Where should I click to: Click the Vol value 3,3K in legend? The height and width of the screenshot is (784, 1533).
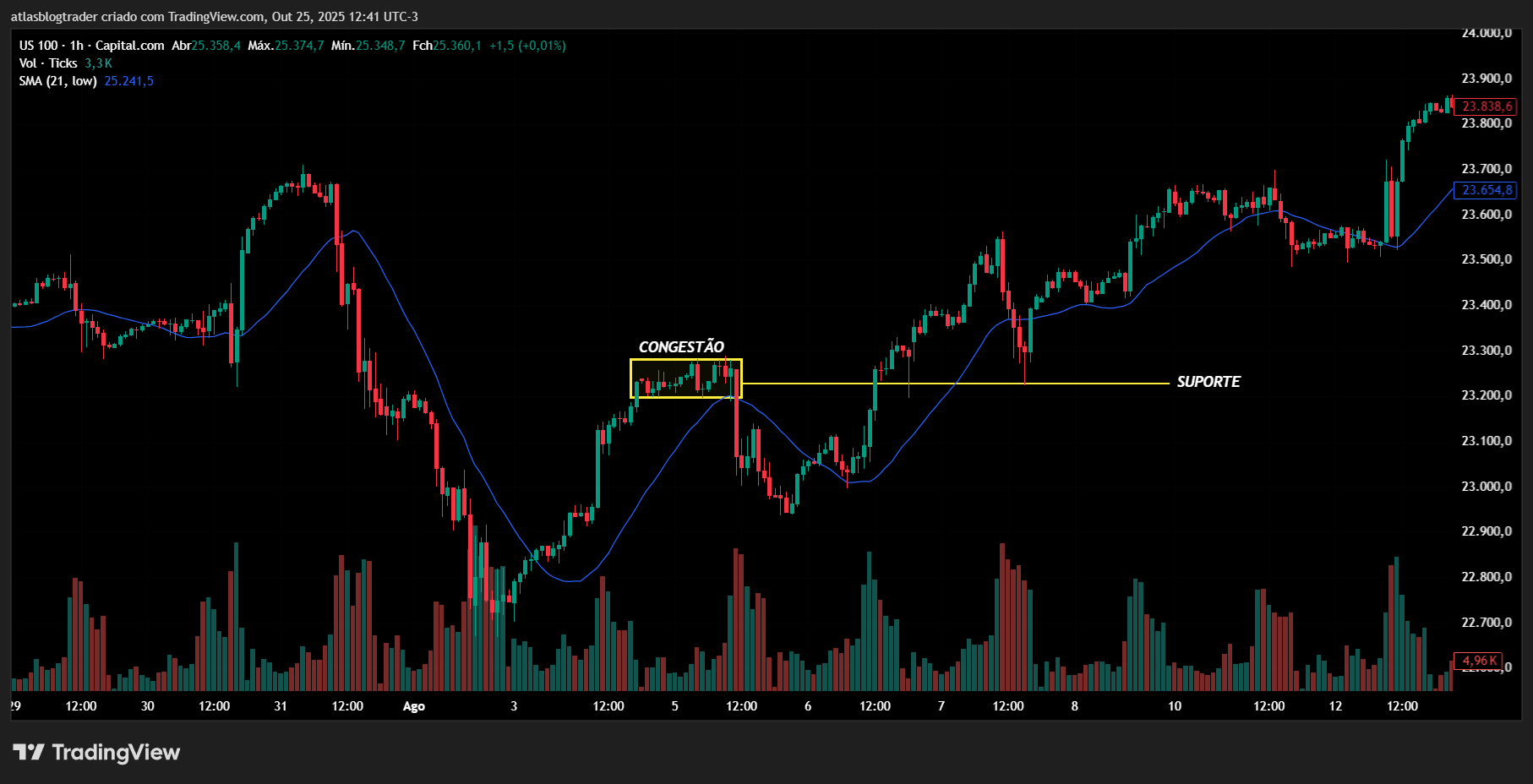[98, 63]
